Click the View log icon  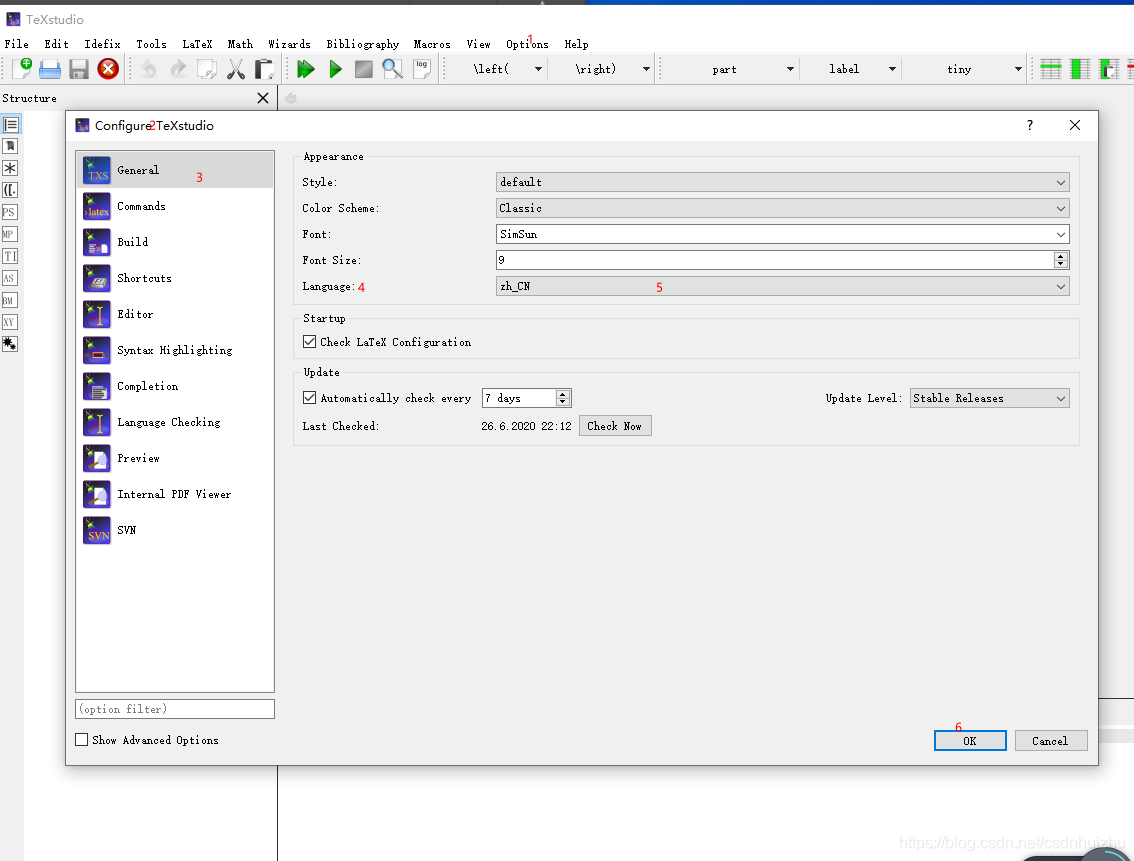422,69
